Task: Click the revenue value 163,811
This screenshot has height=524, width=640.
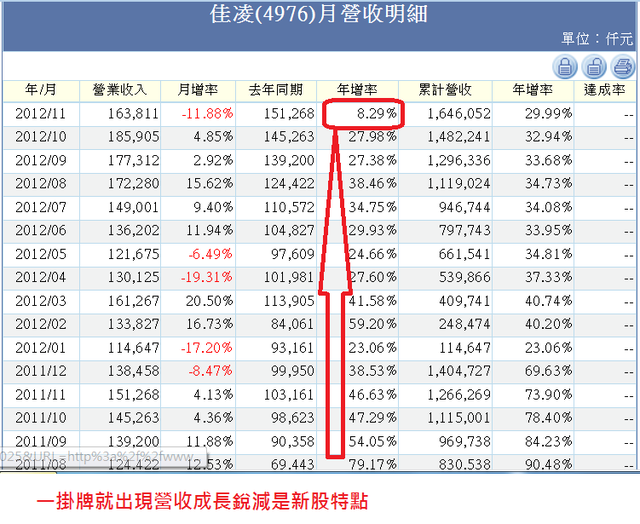Action: [x=133, y=113]
